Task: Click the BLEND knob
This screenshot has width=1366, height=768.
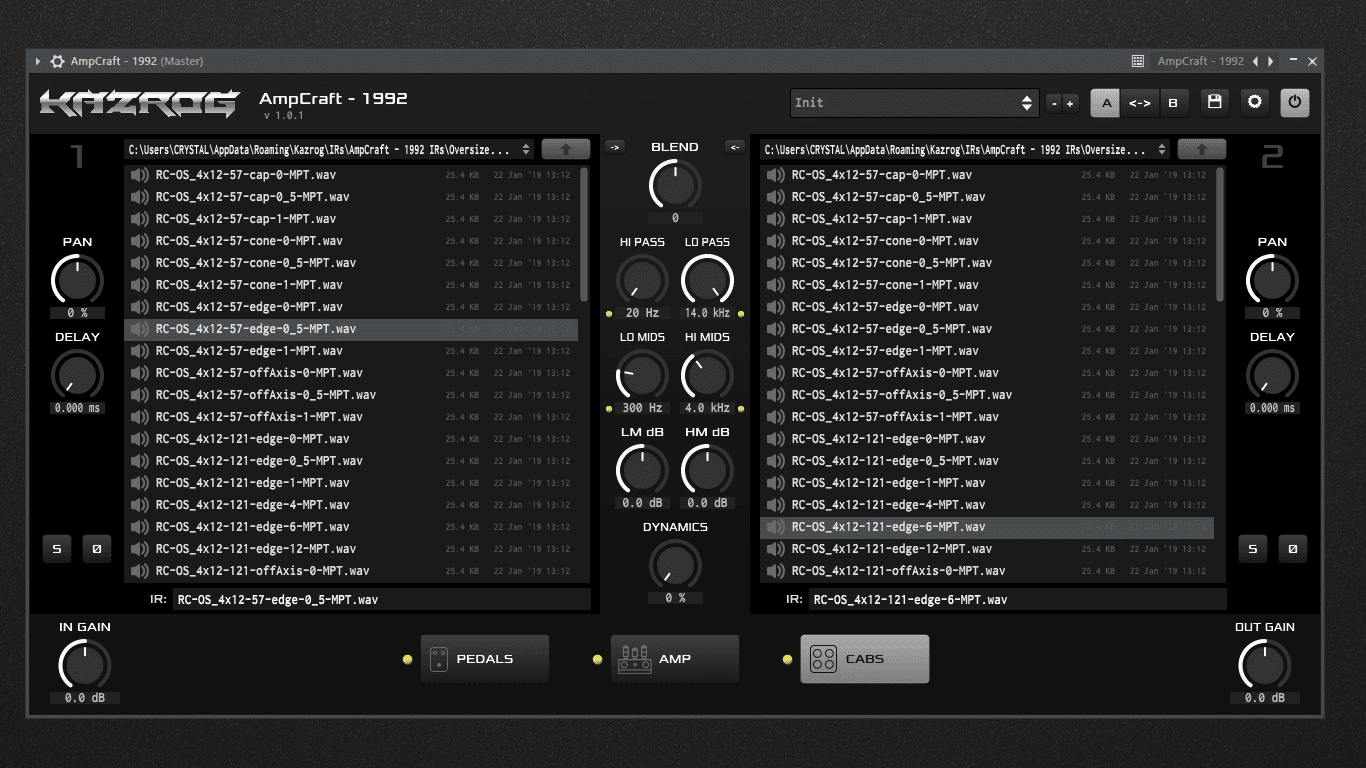Action: pos(675,185)
